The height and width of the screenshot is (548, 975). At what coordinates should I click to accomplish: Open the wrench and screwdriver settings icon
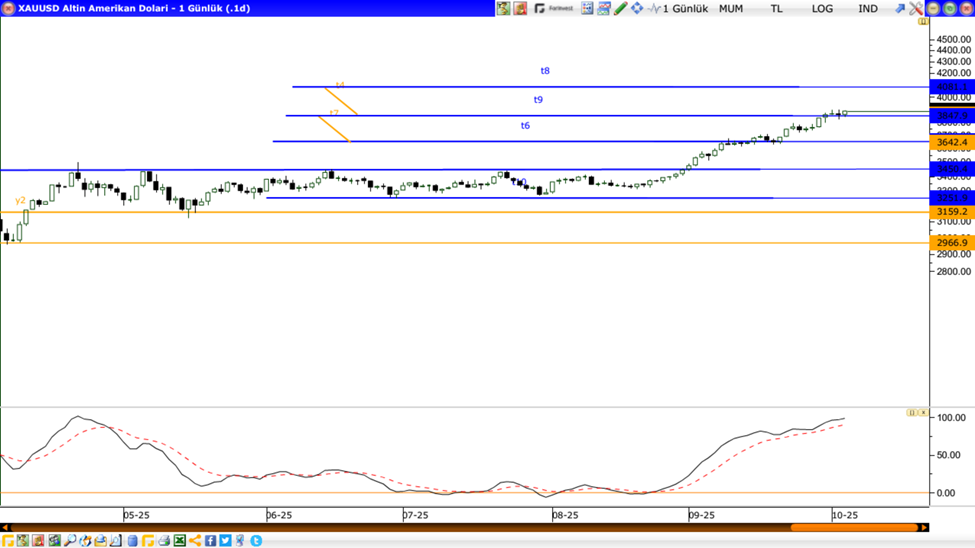click(916, 8)
